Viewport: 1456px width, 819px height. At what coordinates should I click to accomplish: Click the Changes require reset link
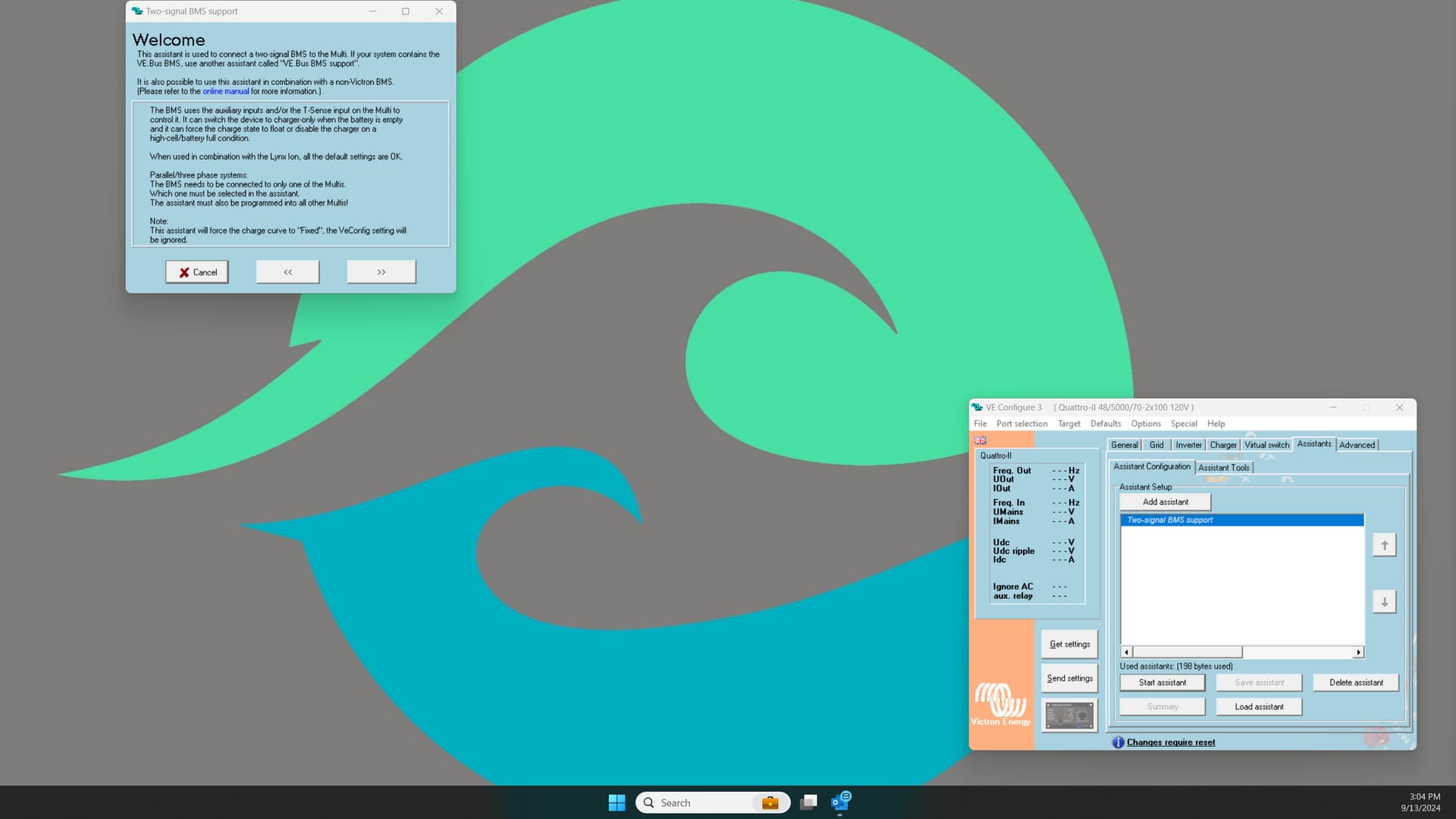point(1170,742)
